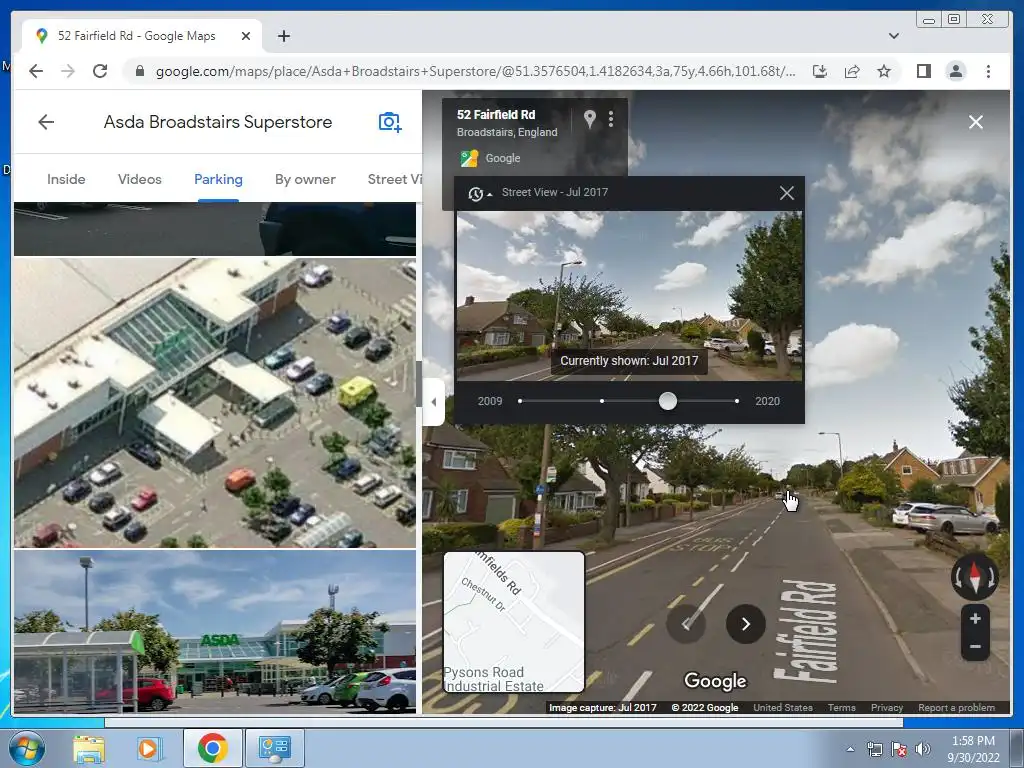Add a photo with camera plus icon
Viewport: 1024px width, 768px height.
pos(390,122)
